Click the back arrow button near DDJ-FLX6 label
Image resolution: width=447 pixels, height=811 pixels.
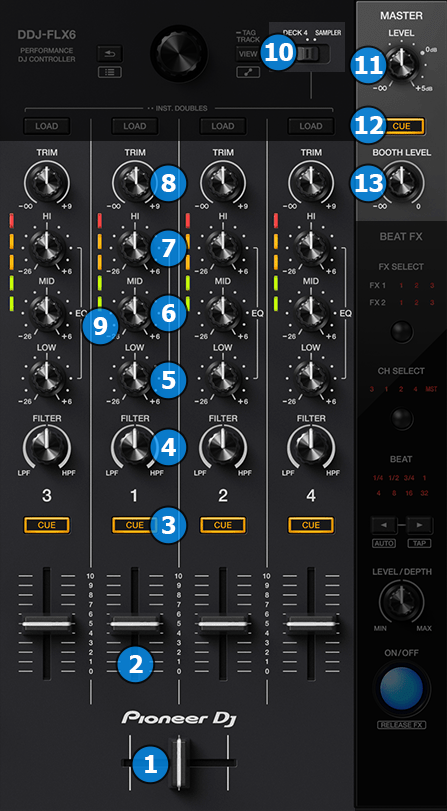(x=110, y=53)
